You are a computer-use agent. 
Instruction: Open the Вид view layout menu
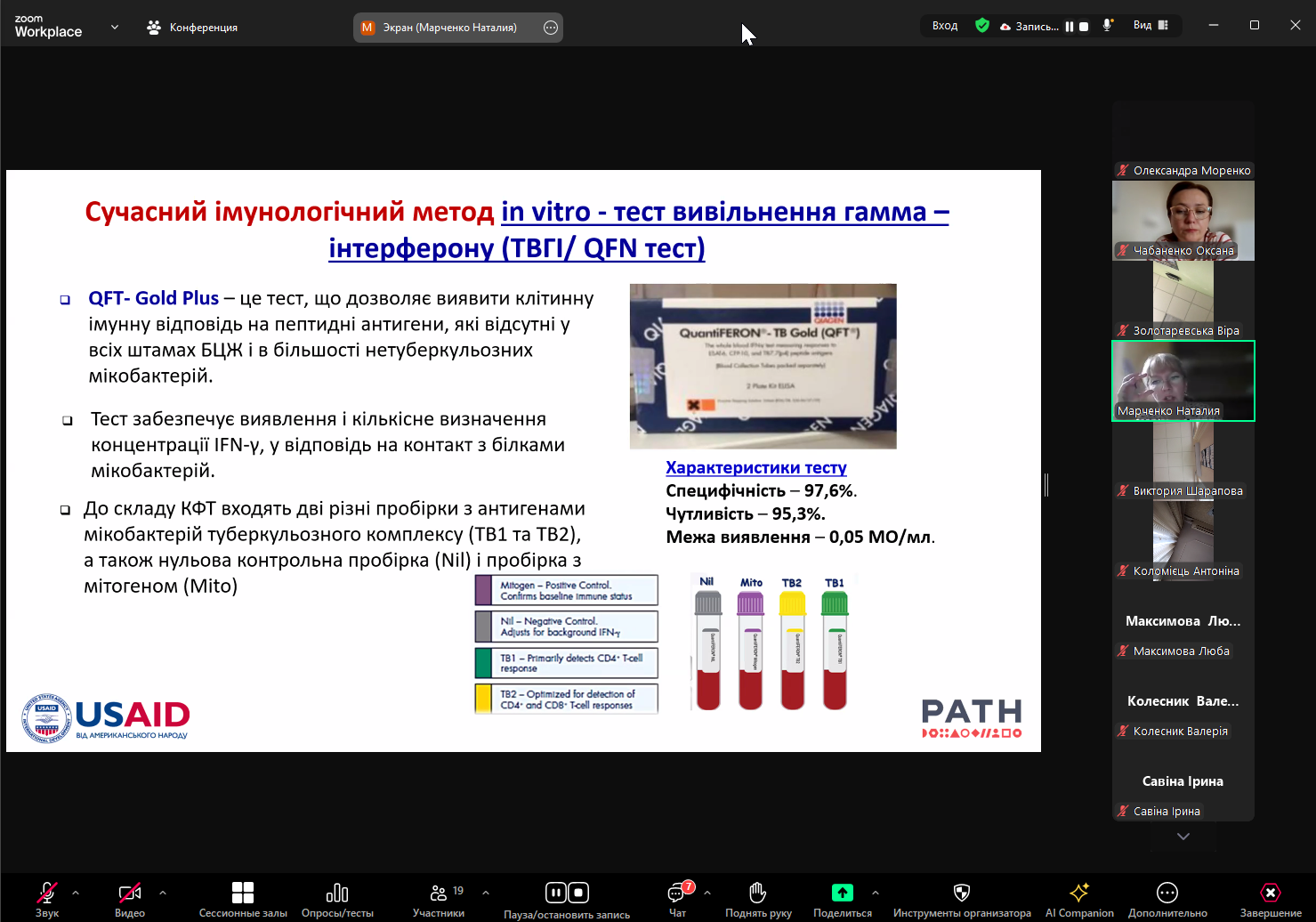[x=1150, y=26]
